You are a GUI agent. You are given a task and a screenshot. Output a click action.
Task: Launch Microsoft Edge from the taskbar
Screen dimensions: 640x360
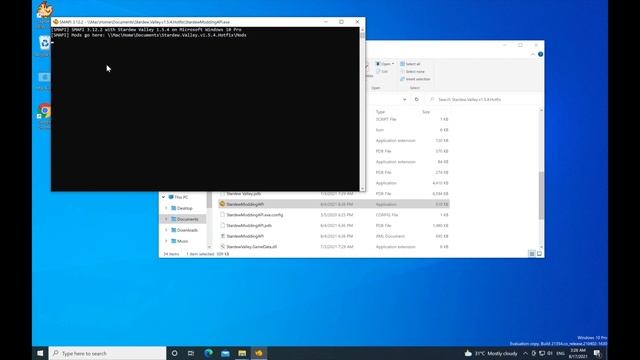[208, 353]
